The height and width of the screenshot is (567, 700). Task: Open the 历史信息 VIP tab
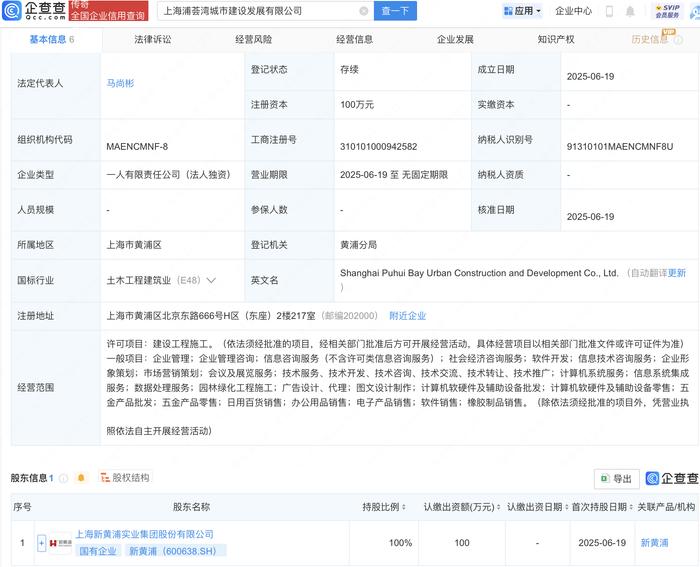(x=650, y=39)
